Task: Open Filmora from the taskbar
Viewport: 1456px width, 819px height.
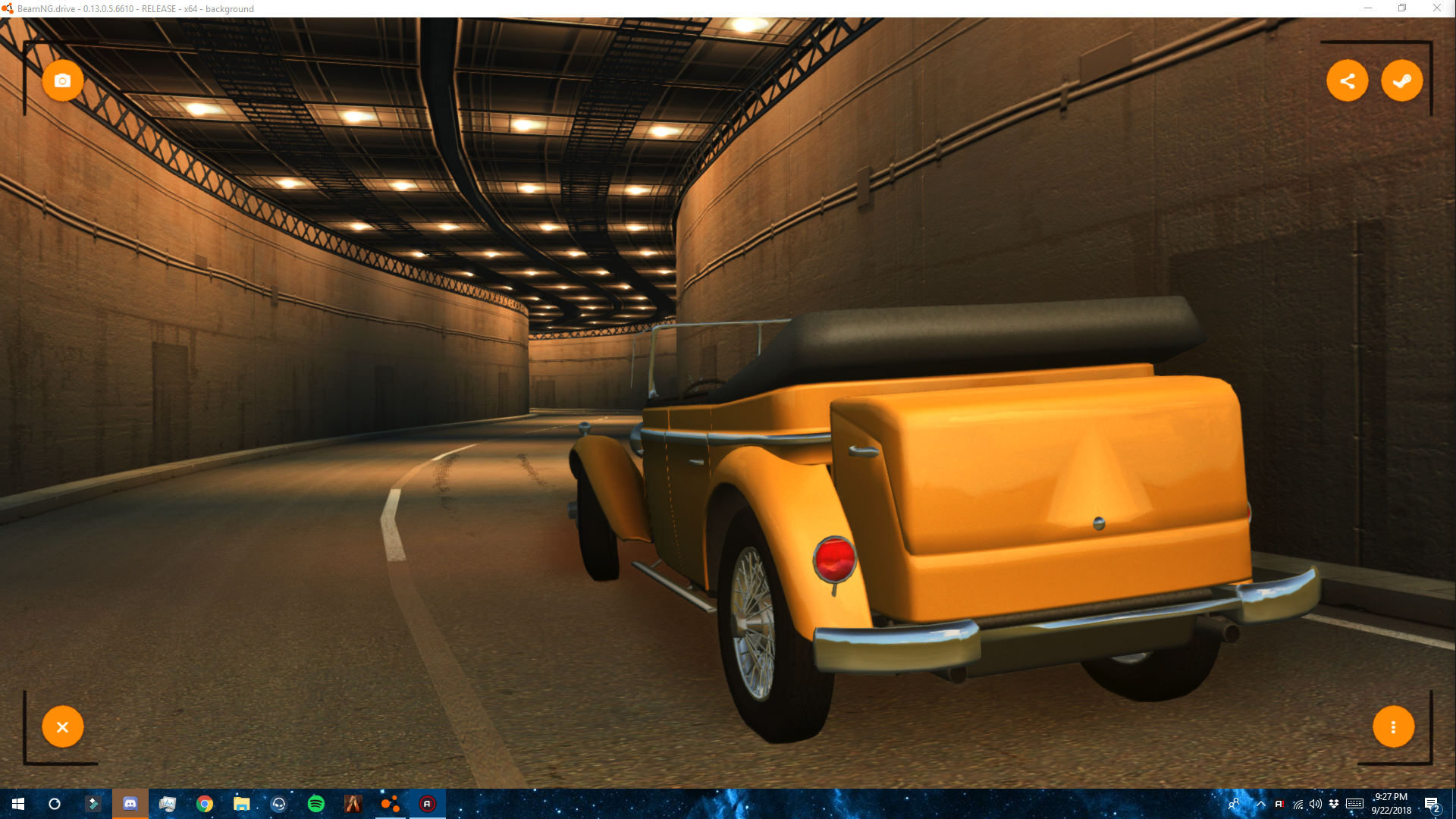Action: 93,804
